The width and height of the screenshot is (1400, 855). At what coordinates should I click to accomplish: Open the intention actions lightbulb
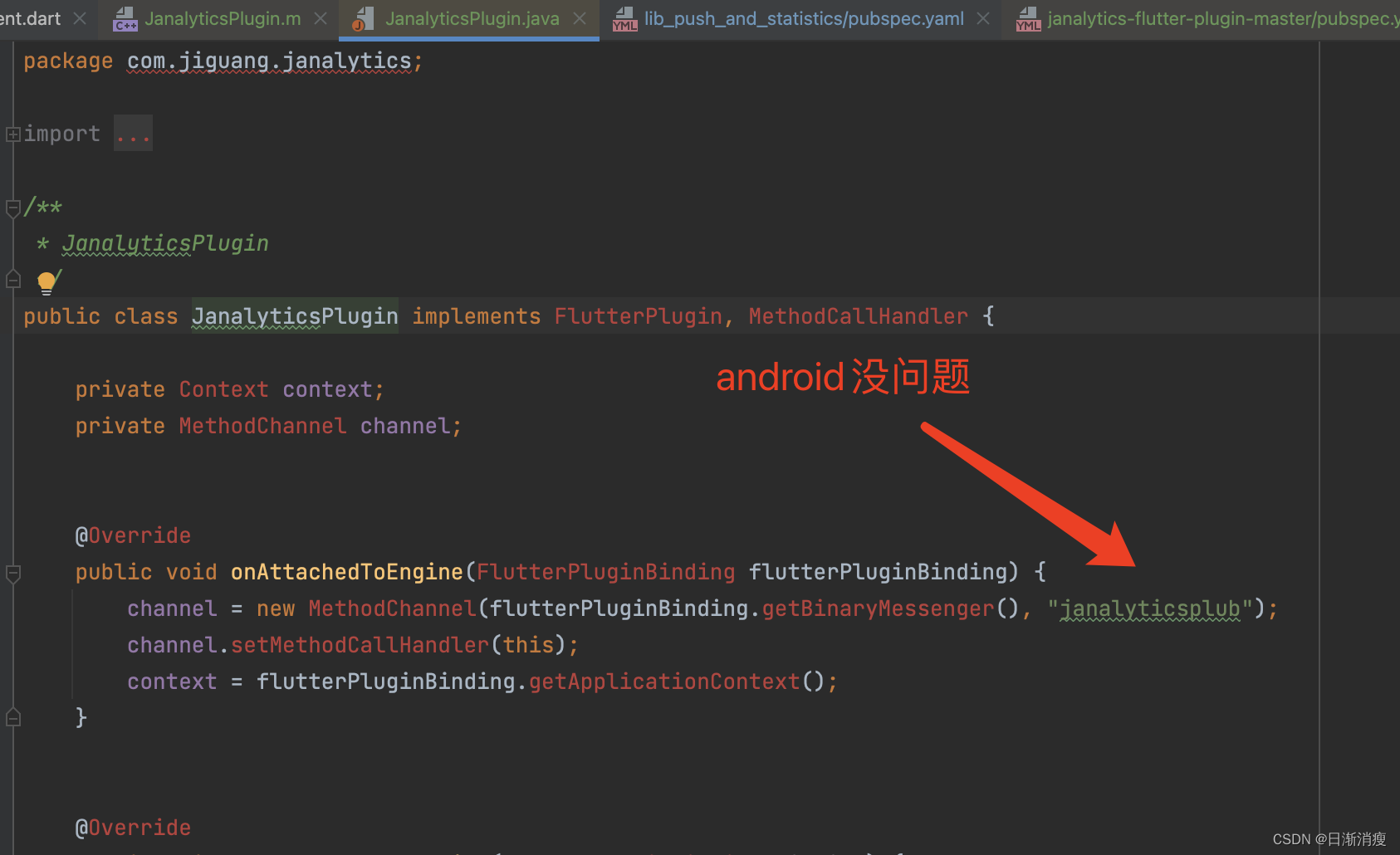[x=47, y=282]
